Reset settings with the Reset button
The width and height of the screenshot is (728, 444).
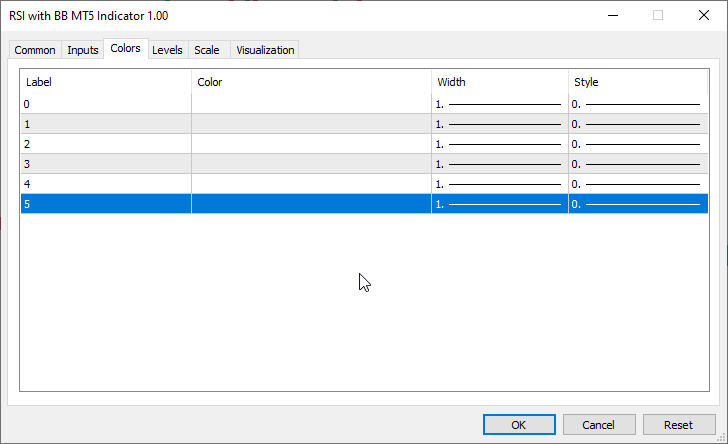[679, 424]
